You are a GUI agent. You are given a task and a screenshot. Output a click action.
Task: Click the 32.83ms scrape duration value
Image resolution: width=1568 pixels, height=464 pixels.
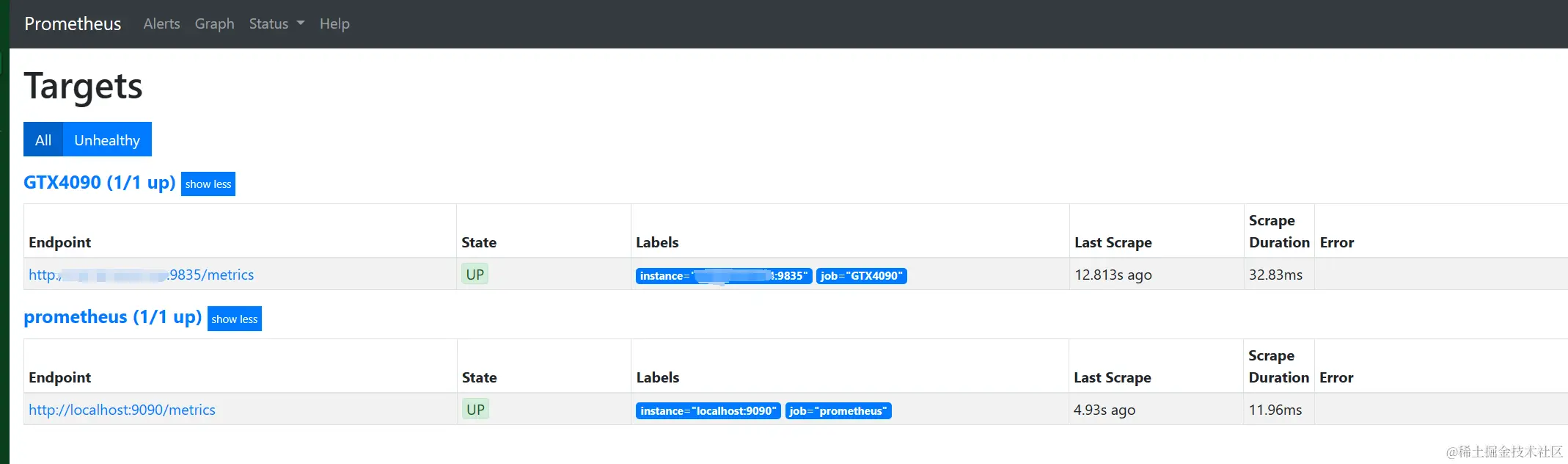point(1276,275)
